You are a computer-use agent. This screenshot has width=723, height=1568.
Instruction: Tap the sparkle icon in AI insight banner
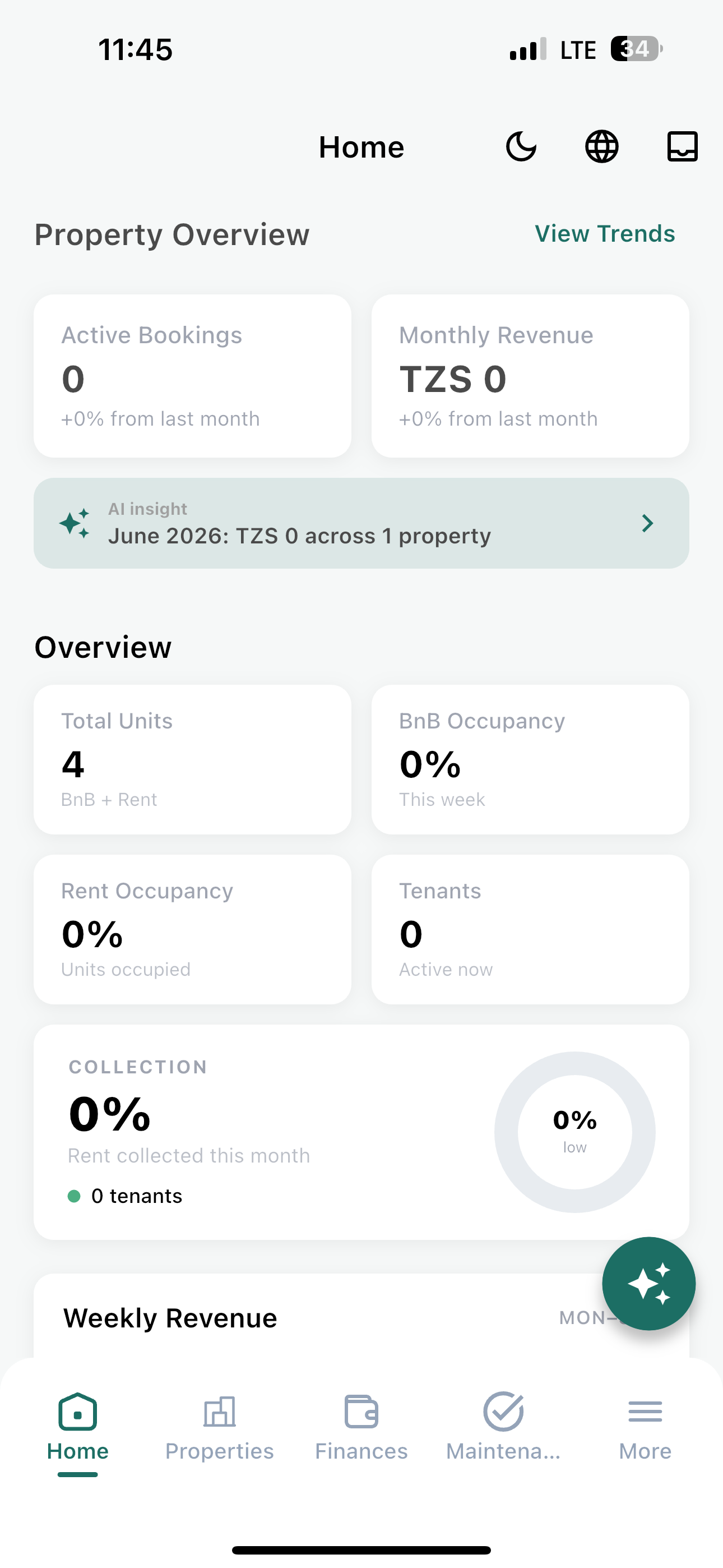pyautogui.click(x=75, y=523)
